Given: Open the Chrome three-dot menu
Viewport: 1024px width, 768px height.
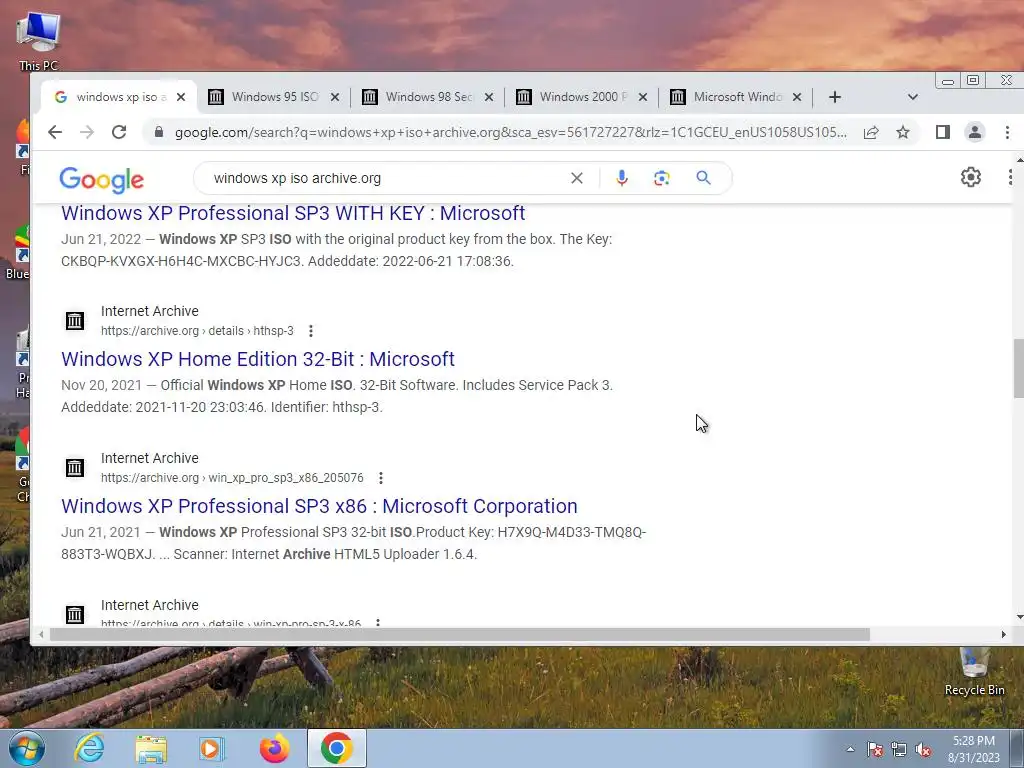Looking at the screenshot, I should click(x=1007, y=133).
